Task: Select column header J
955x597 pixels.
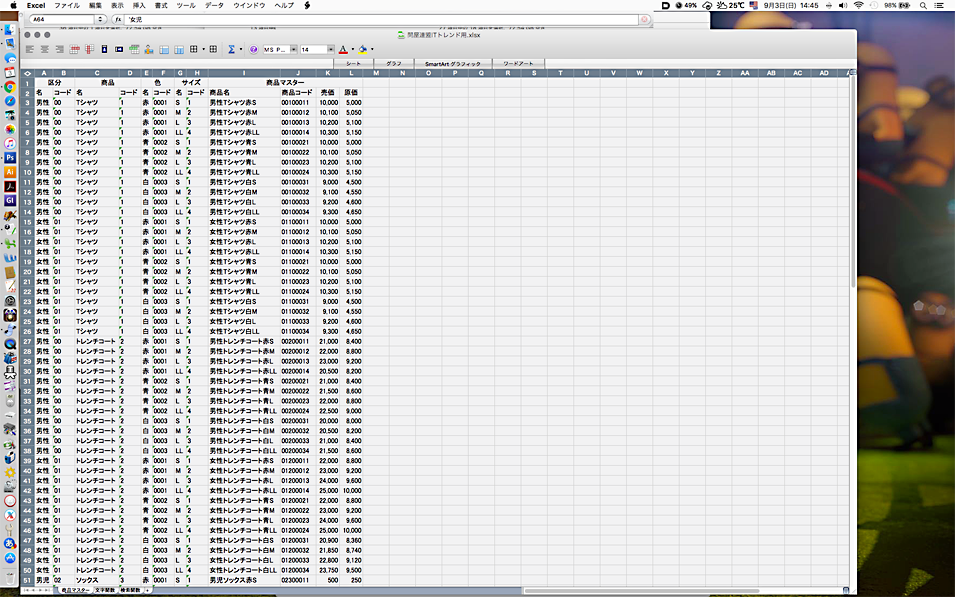Action: click(298, 73)
